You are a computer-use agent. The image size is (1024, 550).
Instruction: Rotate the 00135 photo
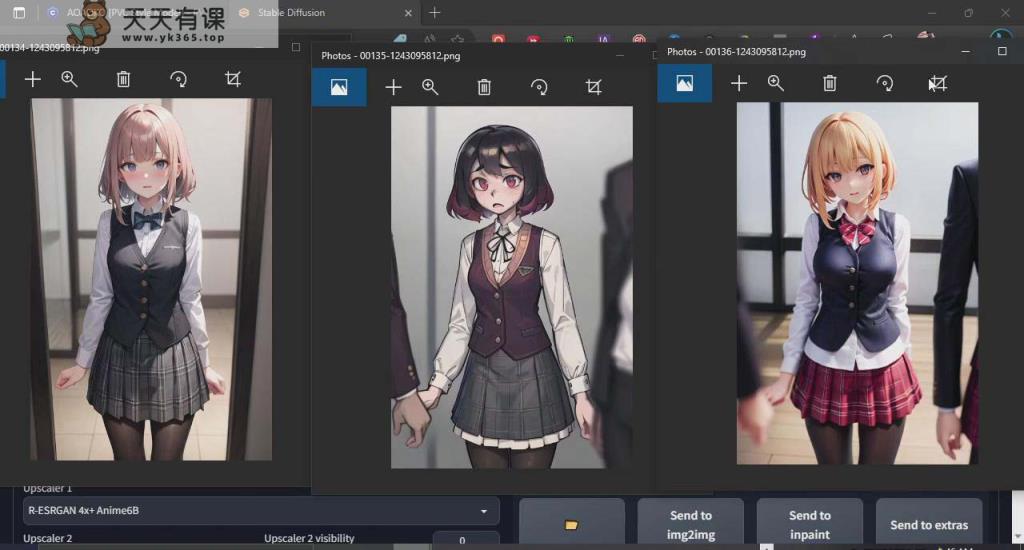pyautogui.click(x=539, y=88)
